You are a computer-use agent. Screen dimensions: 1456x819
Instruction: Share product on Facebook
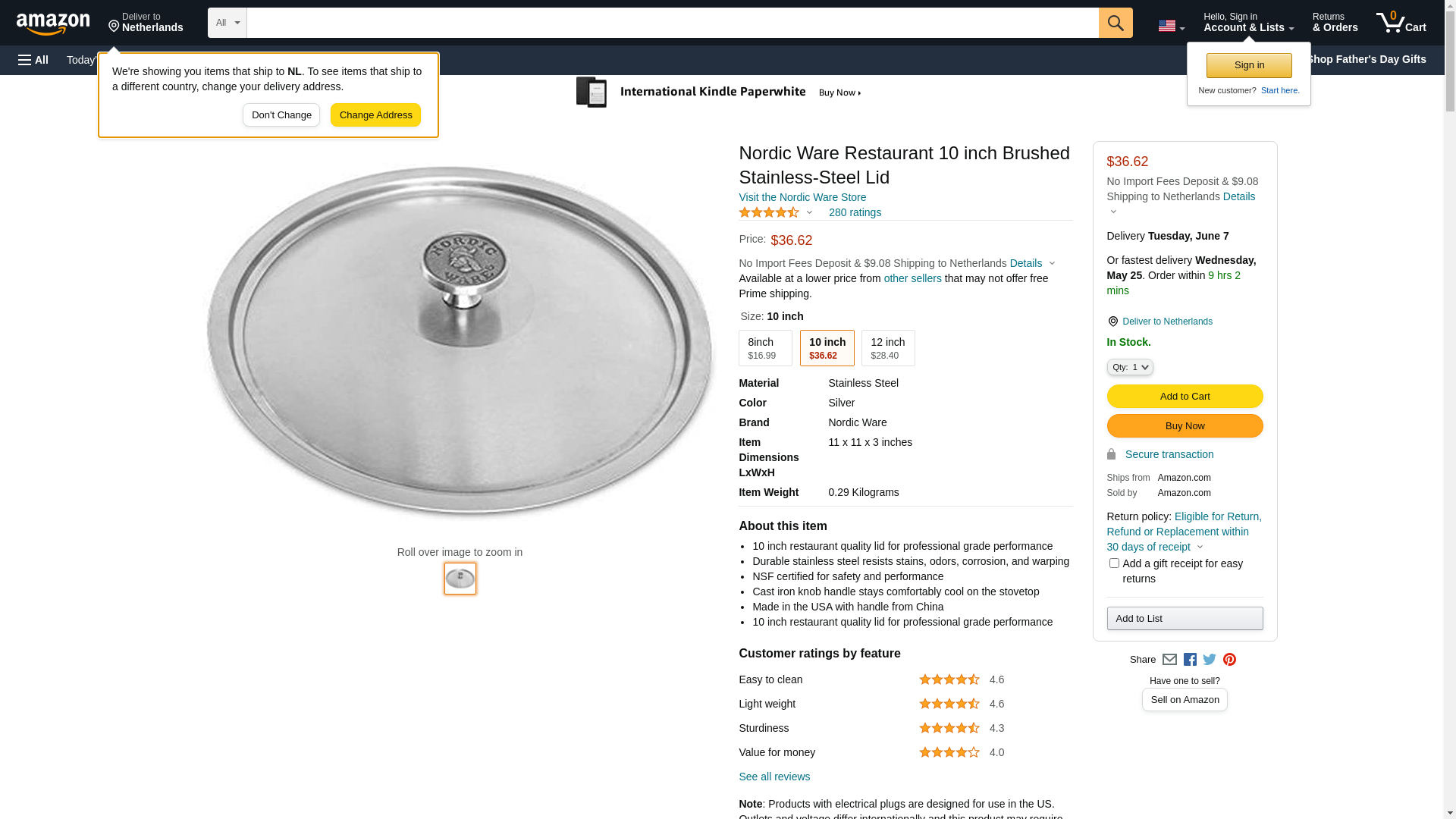click(x=1190, y=660)
